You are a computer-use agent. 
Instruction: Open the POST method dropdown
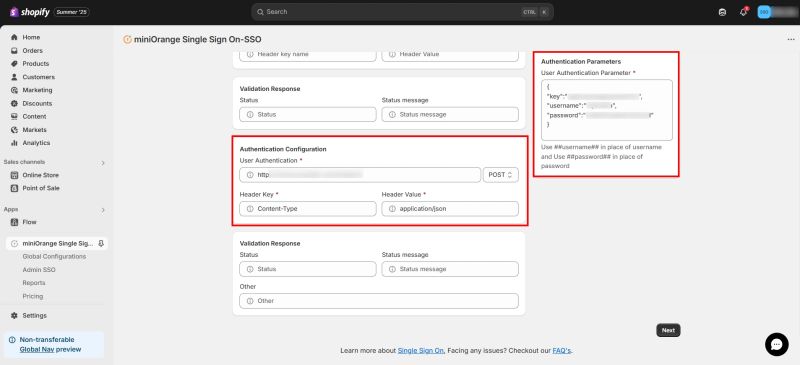tap(501, 175)
